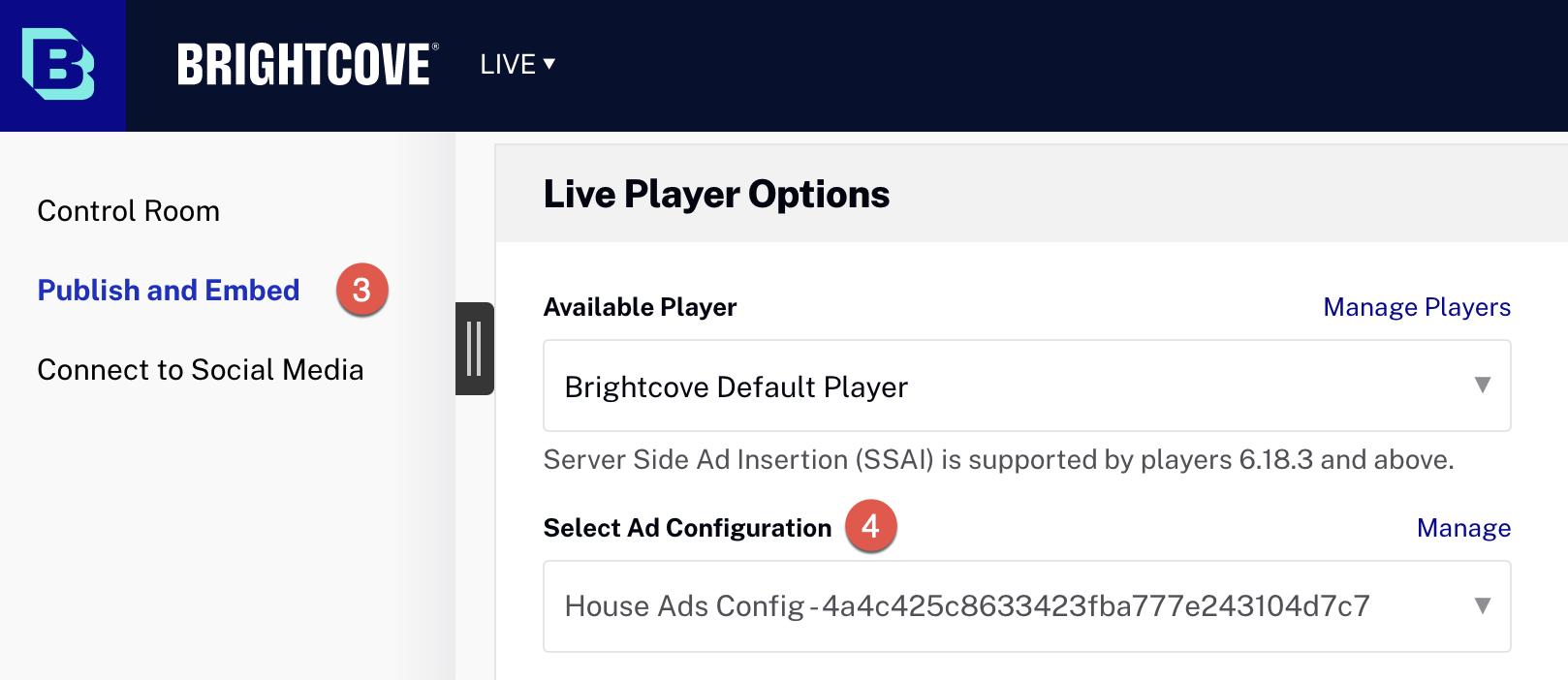Open the Manage Players link
1568x680 pixels.
[1417, 307]
